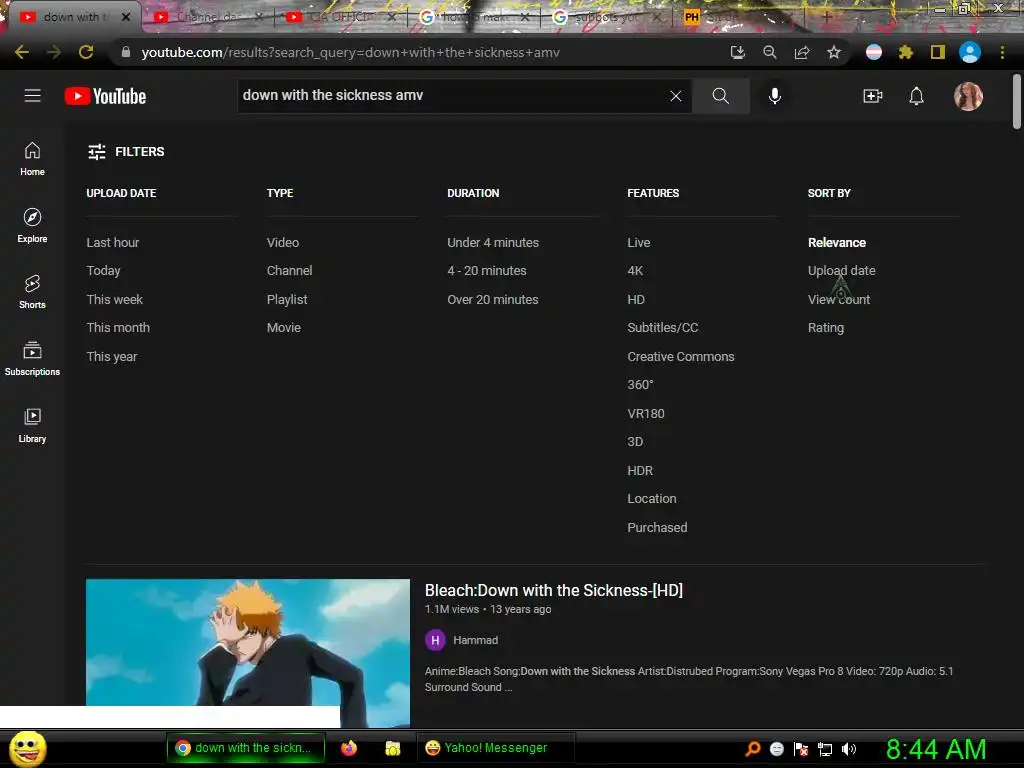The height and width of the screenshot is (768, 1024).
Task: Open Library in the sidebar
Action: coord(32,425)
